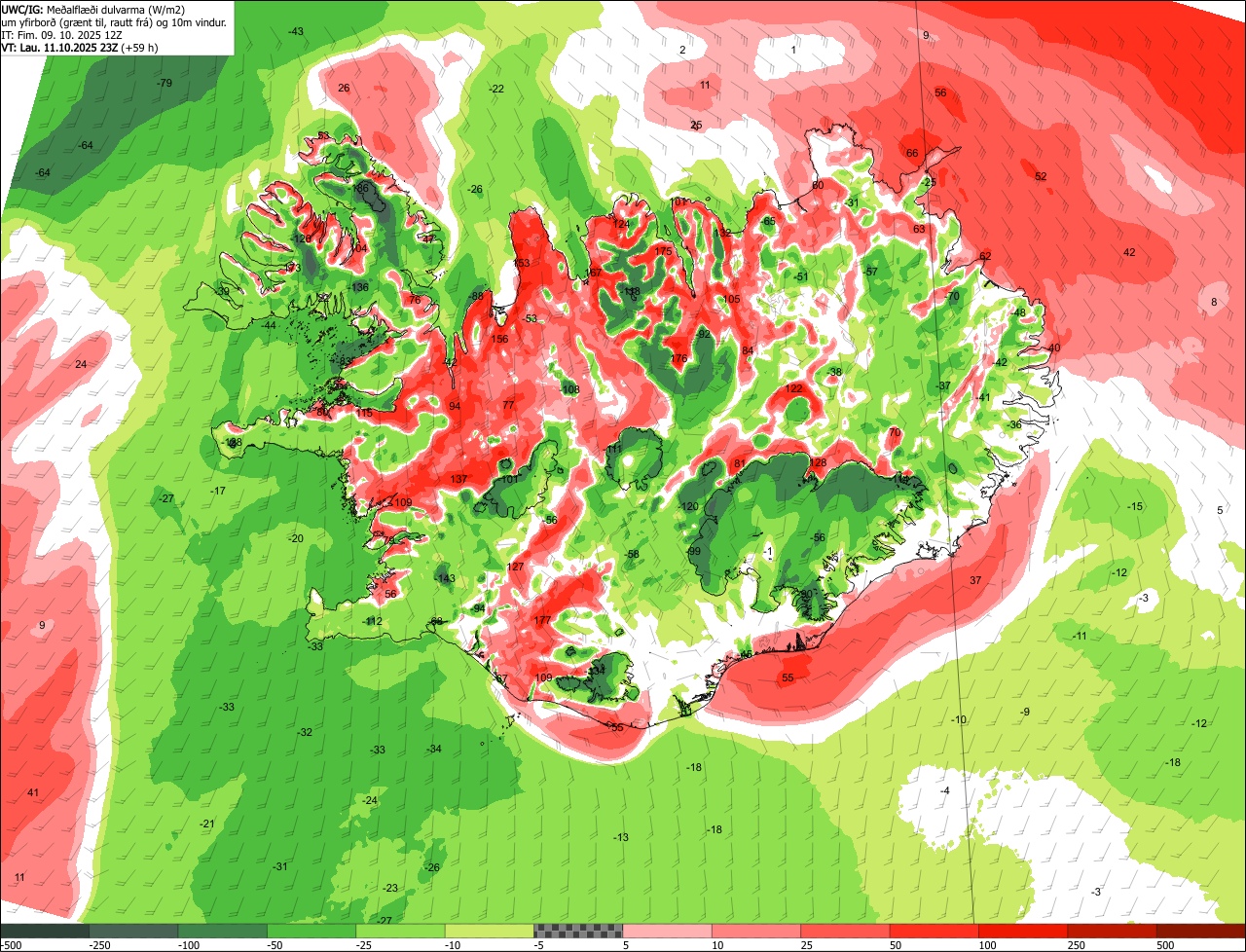
Task: Click the map value '127'
Action: [x=516, y=567]
